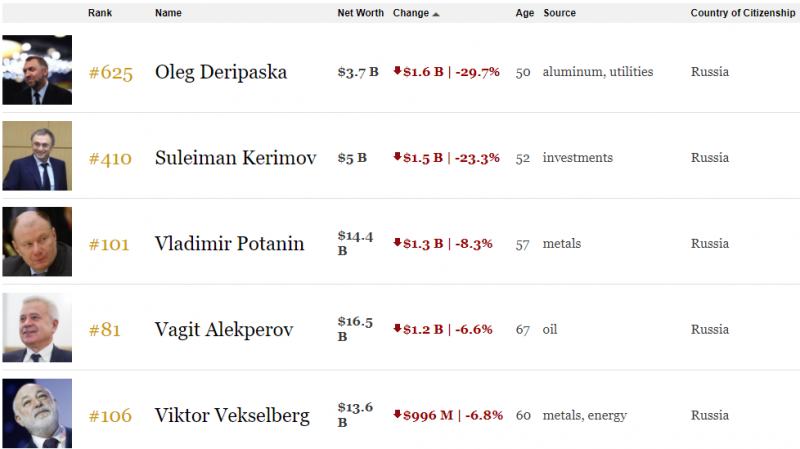Viewport: 800px width, 449px height.
Task: Click Vagit Alekperov's red down-arrow change icon
Action: point(397,328)
